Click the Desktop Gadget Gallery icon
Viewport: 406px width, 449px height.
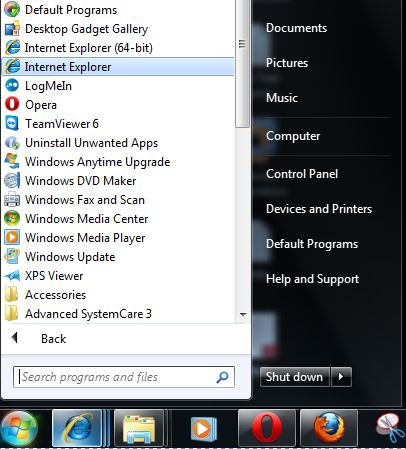tap(12, 29)
